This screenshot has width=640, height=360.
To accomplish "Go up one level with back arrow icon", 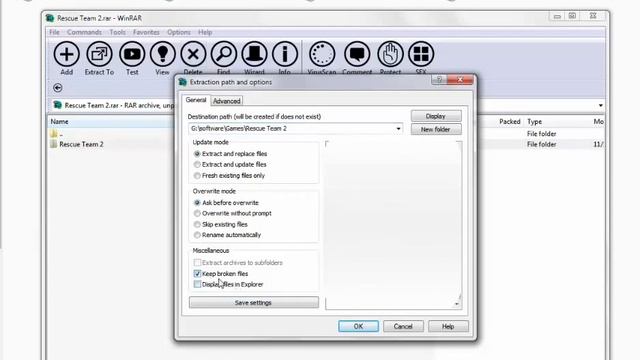I will tap(58, 88).
